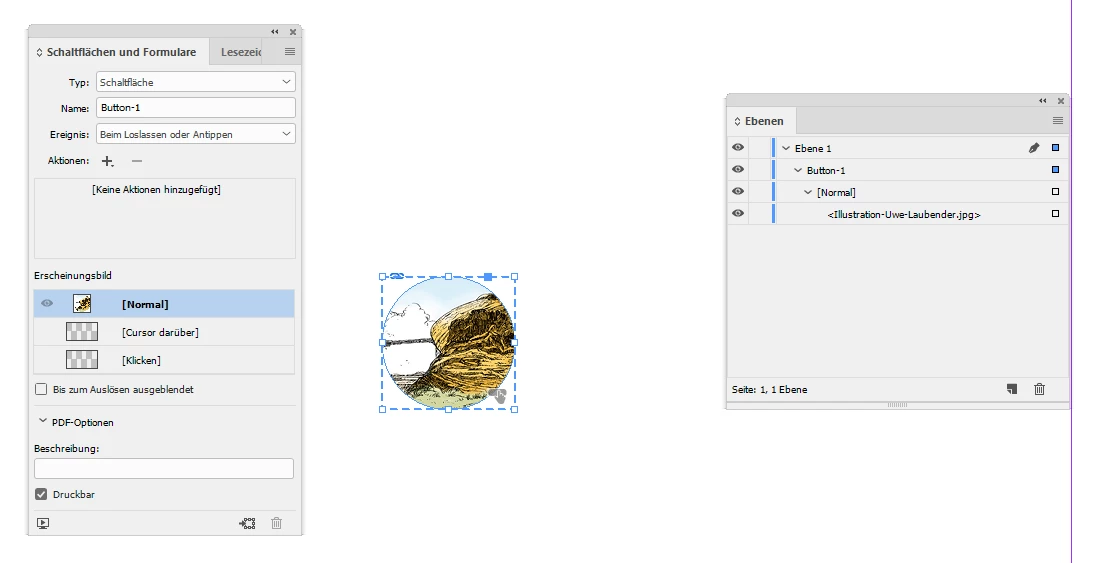Close the Schaltflächen und Formulare panel

pos(293,32)
